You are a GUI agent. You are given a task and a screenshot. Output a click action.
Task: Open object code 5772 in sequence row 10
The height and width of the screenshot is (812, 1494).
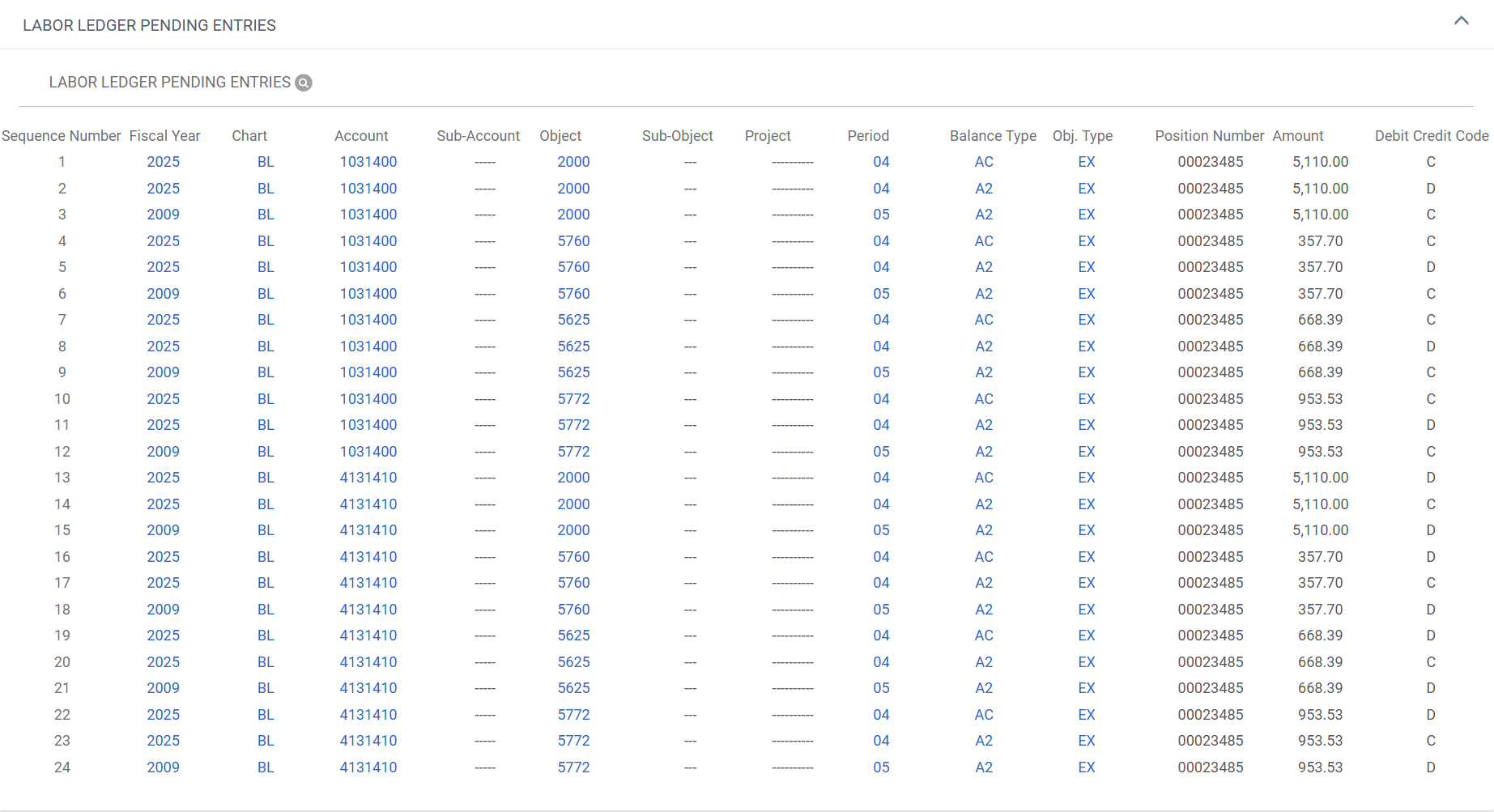pos(573,399)
